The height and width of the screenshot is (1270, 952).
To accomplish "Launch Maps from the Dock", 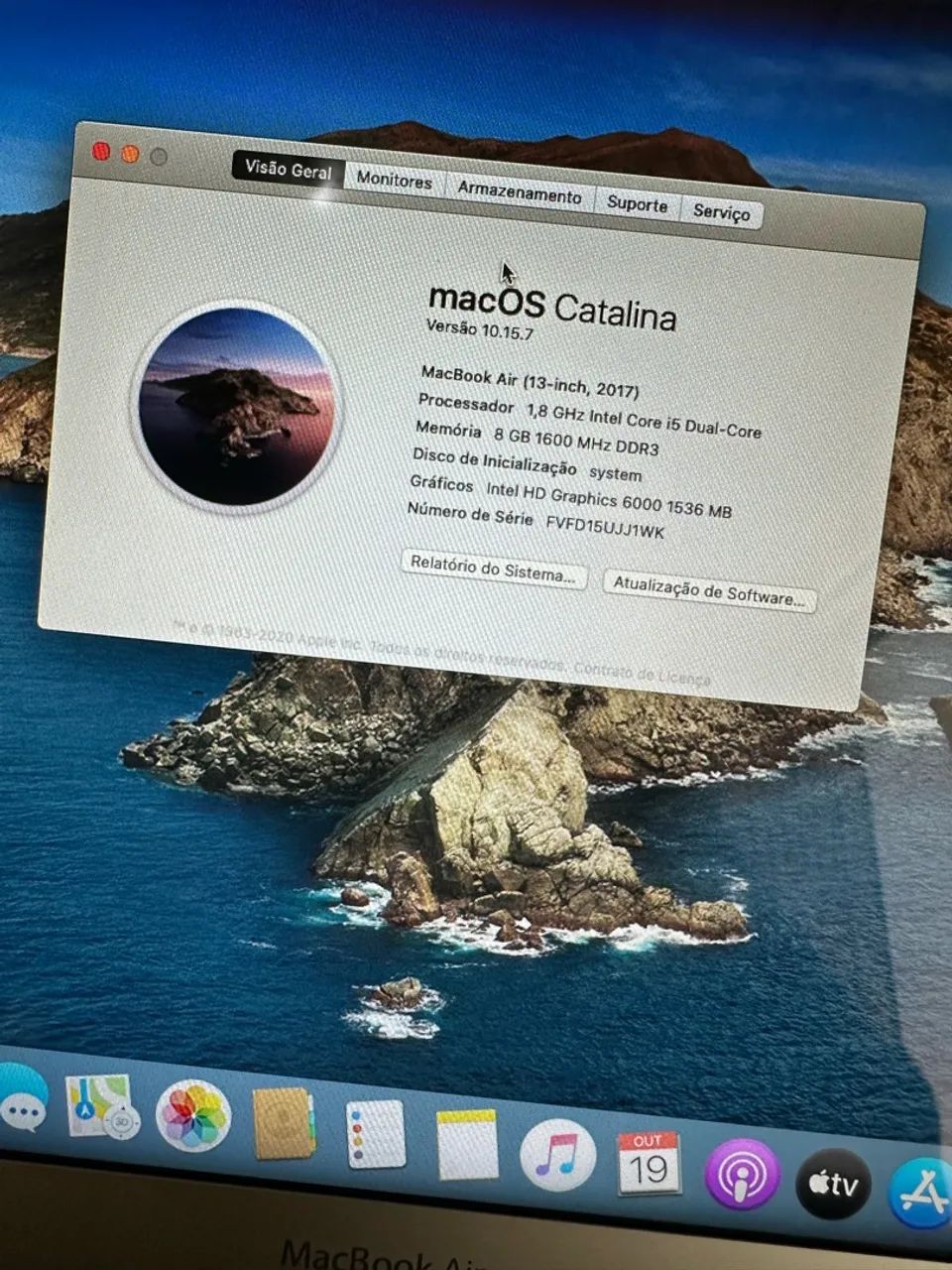I will [101, 1106].
